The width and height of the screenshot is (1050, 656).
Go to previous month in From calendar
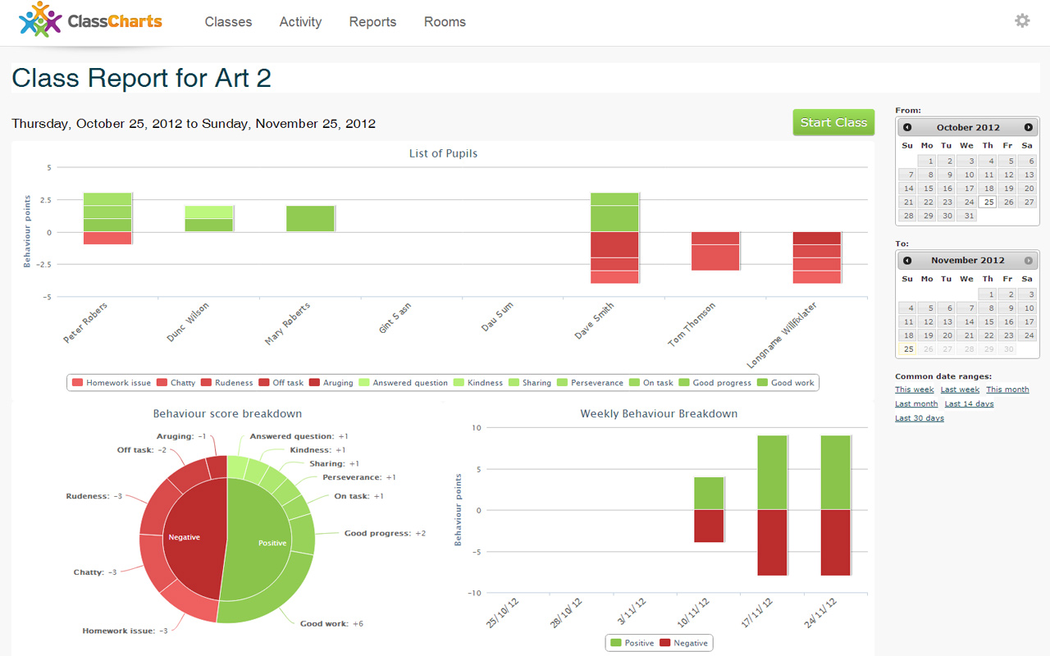[907, 128]
